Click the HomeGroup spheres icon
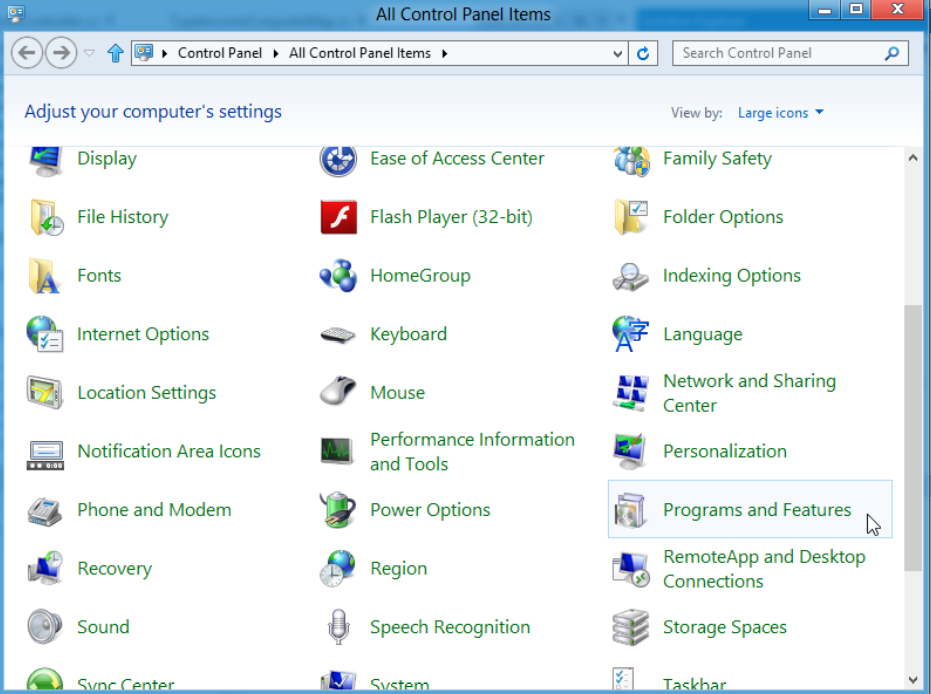931x694 pixels. 338,275
